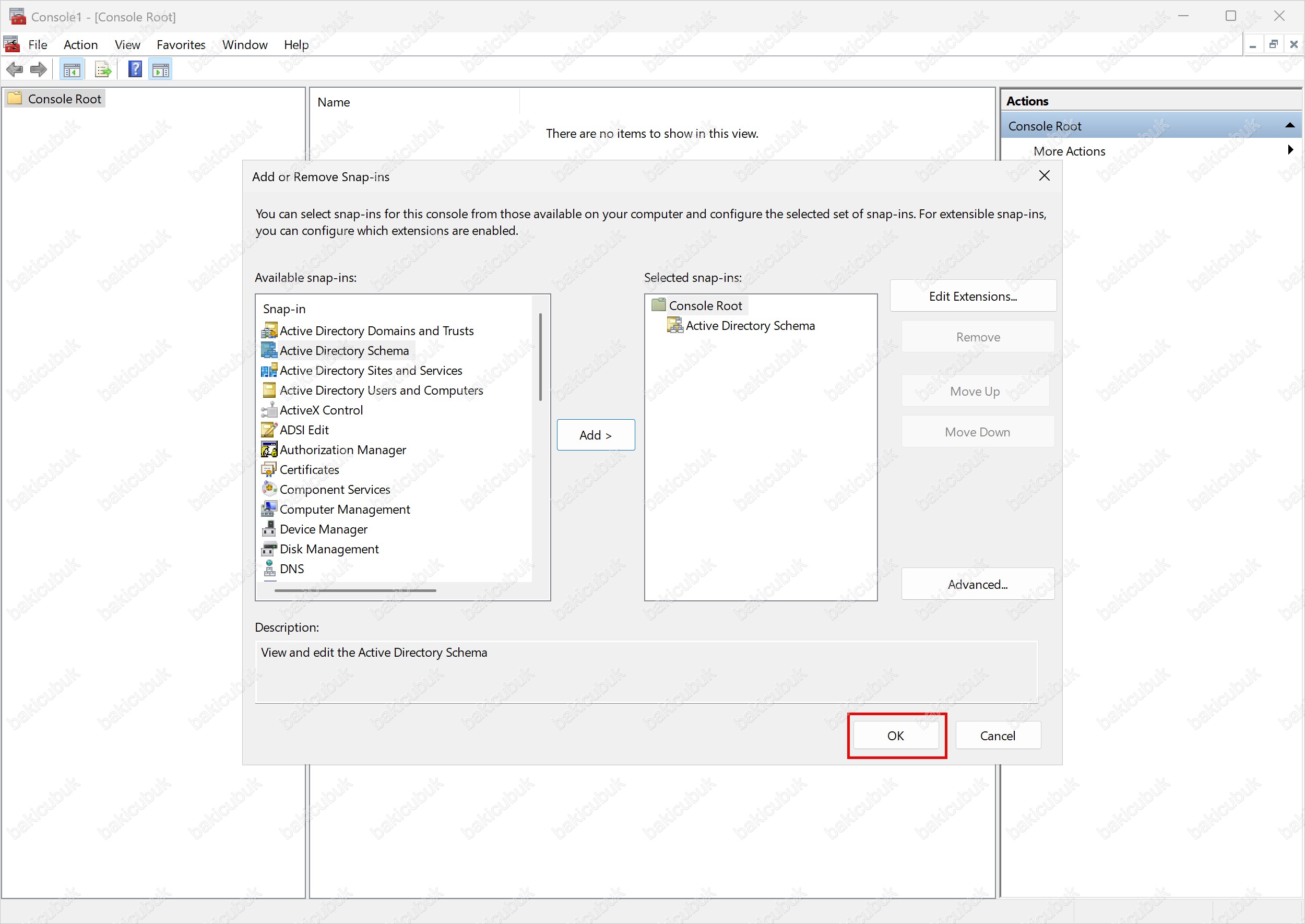The width and height of the screenshot is (1305, 924).
Task: Select "ADSI Edit" text in the list
Action: (304, 430)
